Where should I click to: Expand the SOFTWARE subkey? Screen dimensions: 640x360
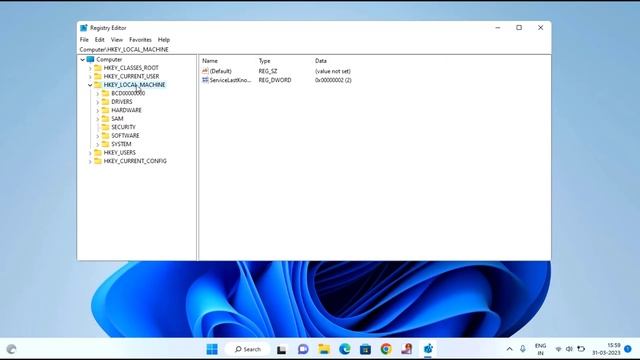click(x=98, y=136)
